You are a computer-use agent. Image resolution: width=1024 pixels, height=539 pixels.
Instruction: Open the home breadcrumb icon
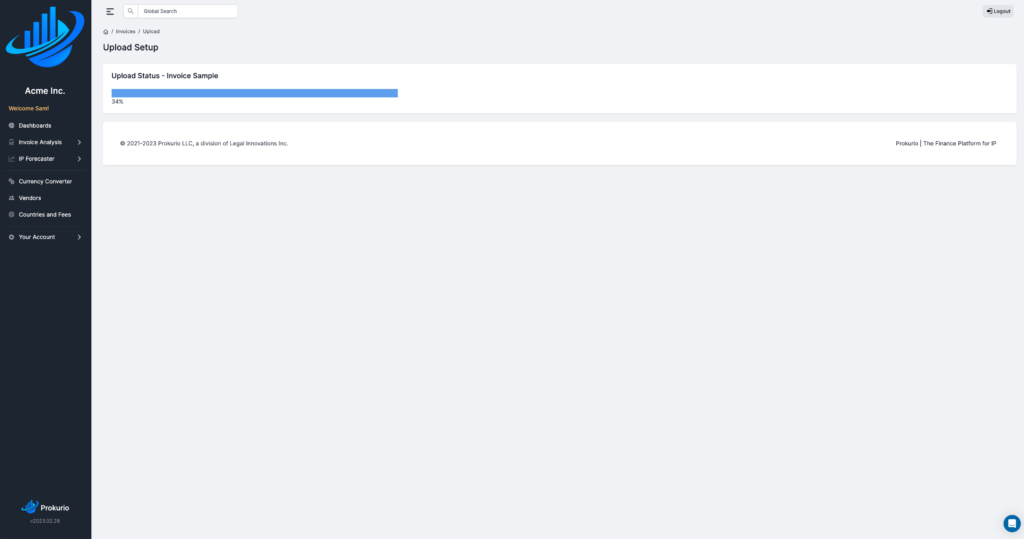(106, 31)
